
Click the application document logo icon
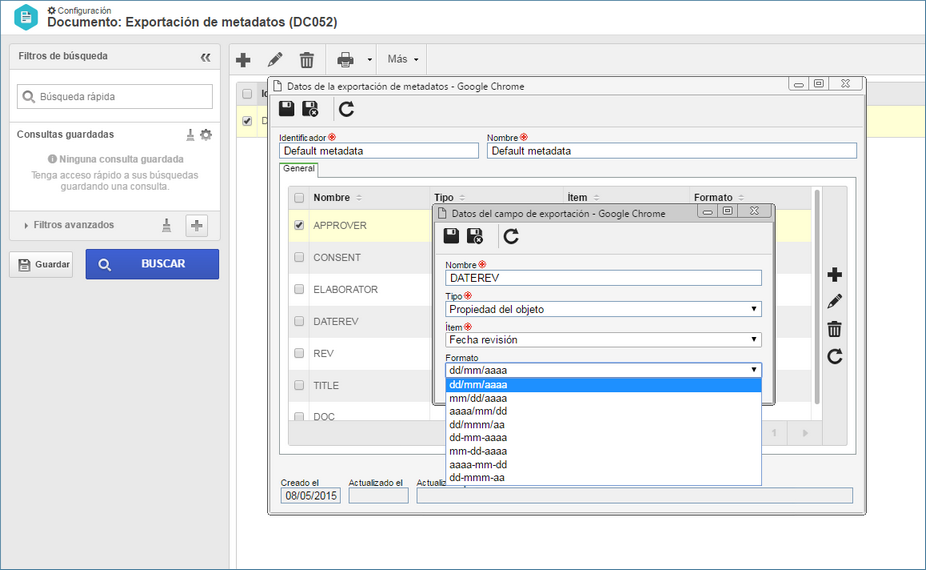pyautogui.click(x=26, y=17)
